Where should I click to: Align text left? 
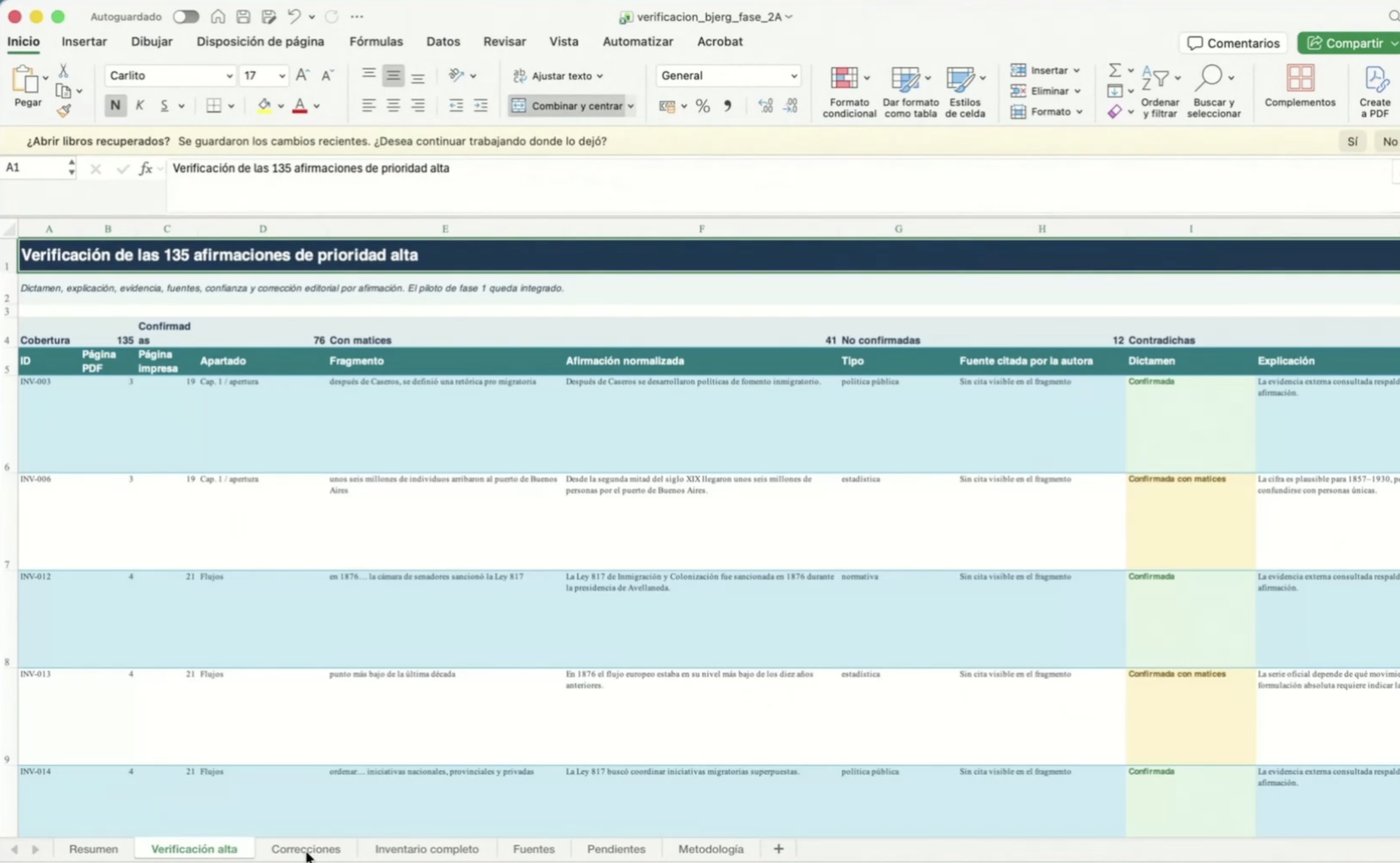click(x=369, y=105)
